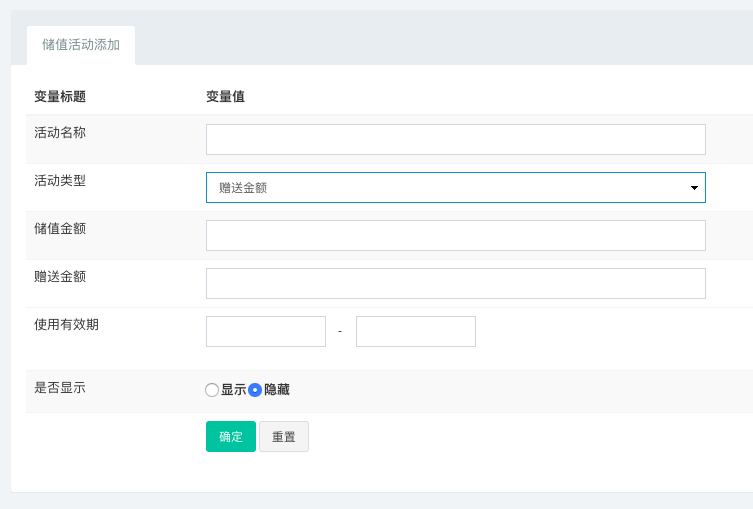Image resolution: width=753 pixels, height=509 pixels.
Task: Click the 使用有效期 end date field
Action: 416,331
